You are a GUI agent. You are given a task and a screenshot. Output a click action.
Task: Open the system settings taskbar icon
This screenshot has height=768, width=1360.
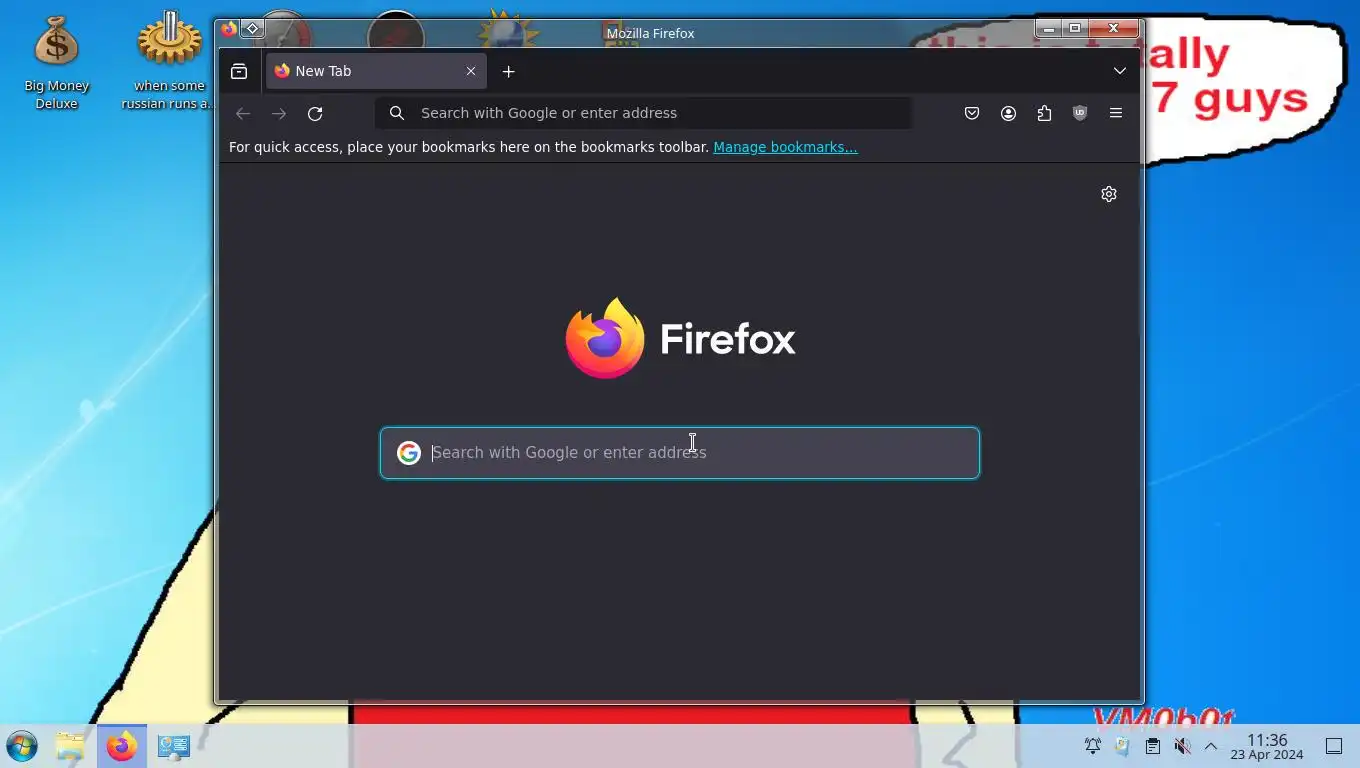click(174, 746)
